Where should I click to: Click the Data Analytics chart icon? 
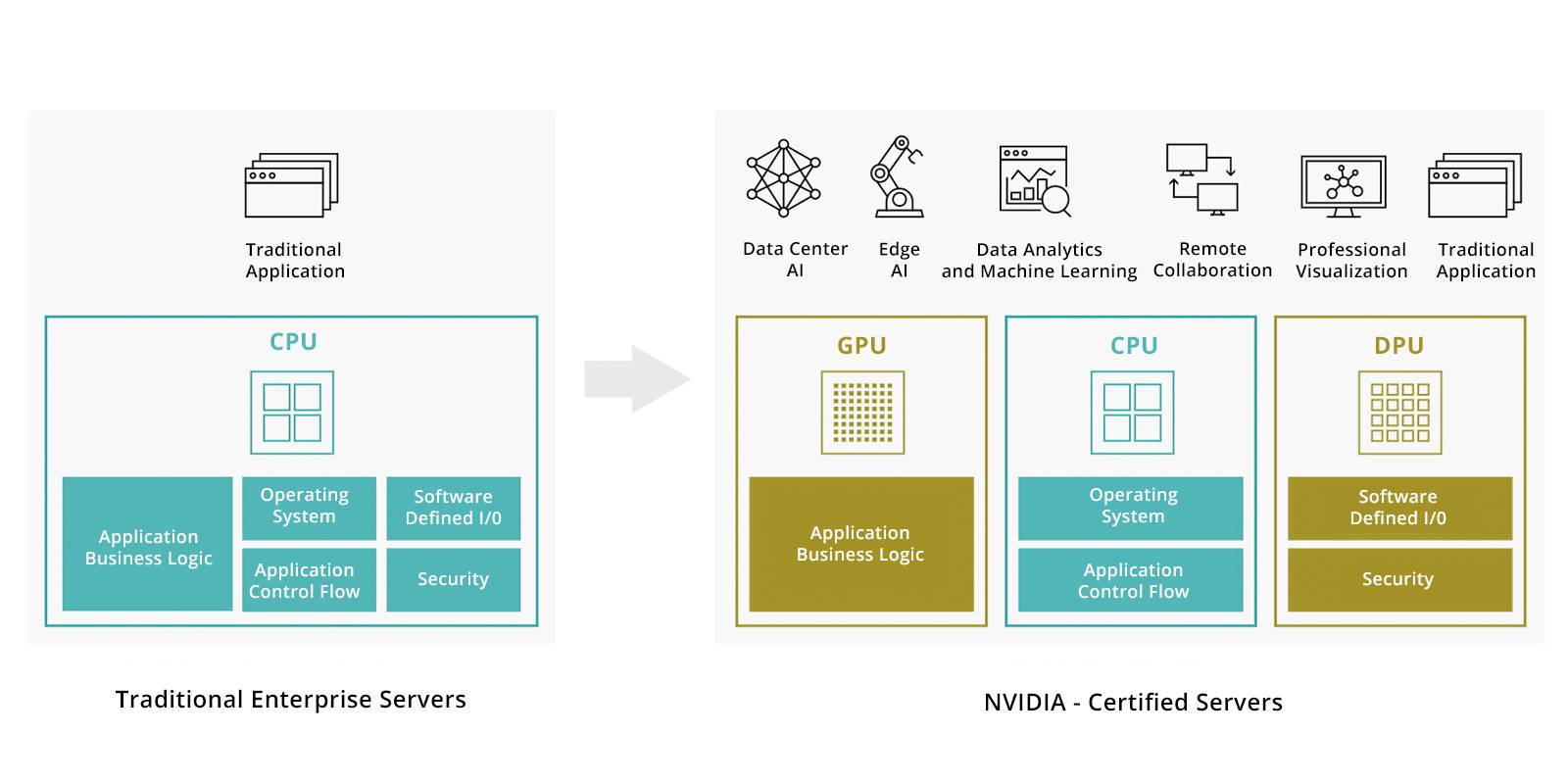tap(1036, 181)
